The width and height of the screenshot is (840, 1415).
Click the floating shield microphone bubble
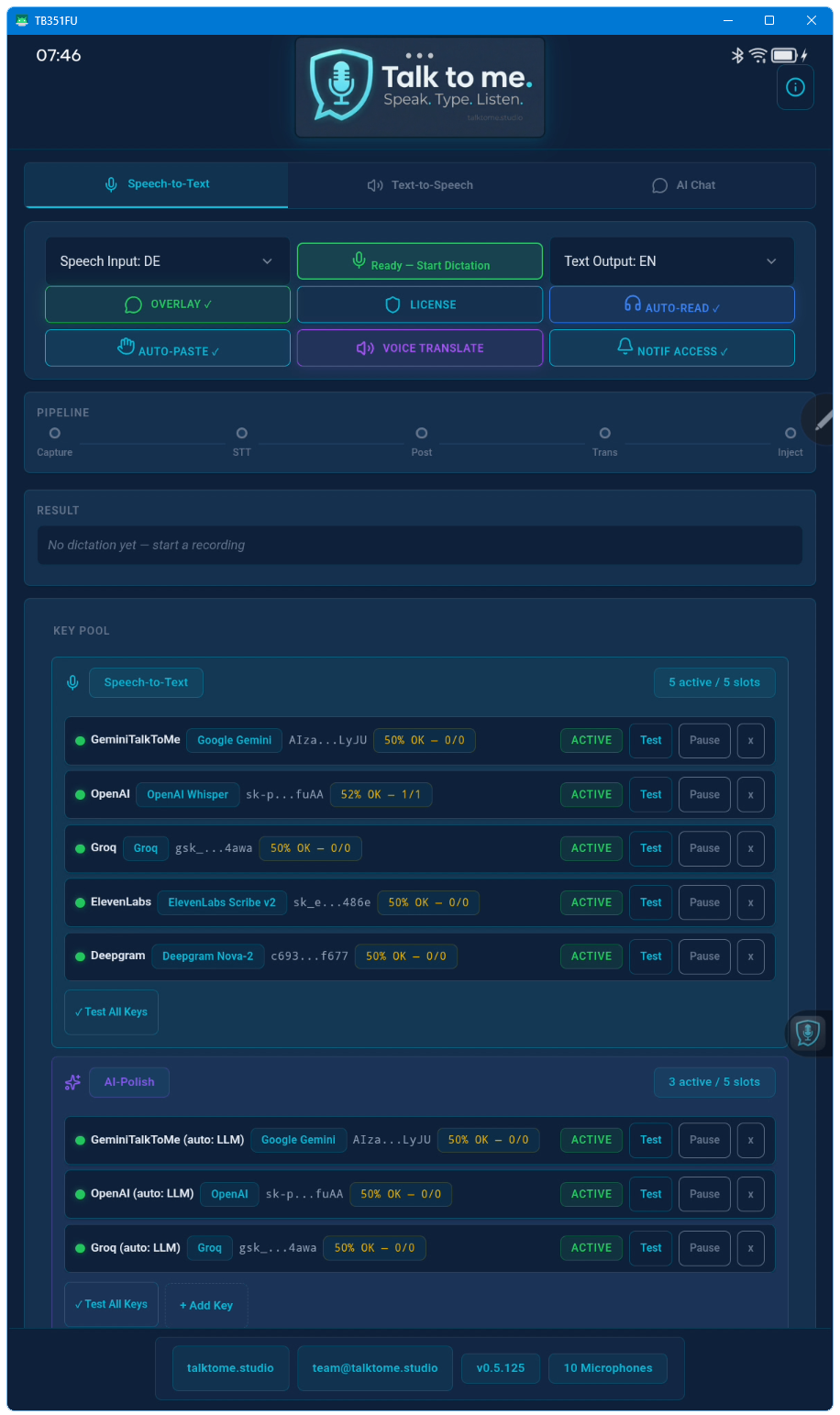pyautogui.click(x=808, y=1033)
